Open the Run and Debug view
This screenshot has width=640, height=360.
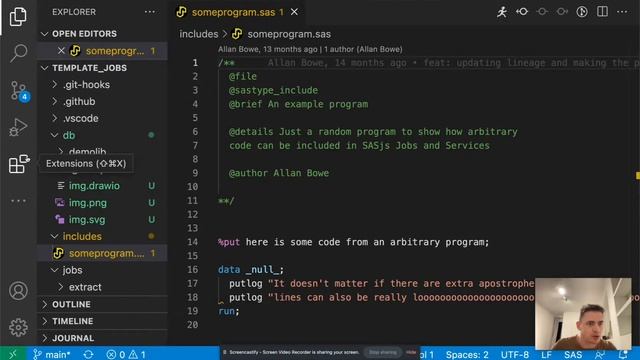[18, 127]
